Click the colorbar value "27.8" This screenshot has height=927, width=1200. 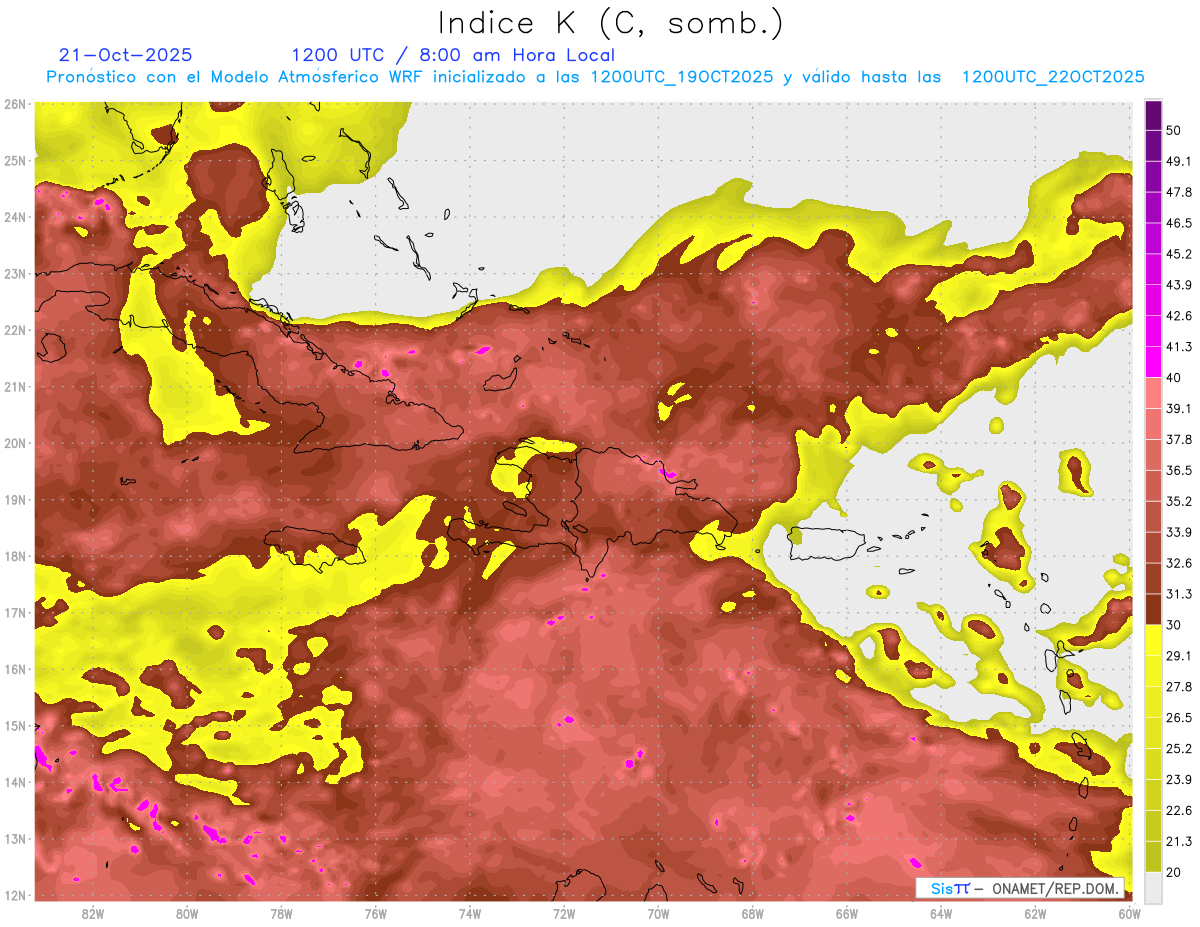point(1179,686)
